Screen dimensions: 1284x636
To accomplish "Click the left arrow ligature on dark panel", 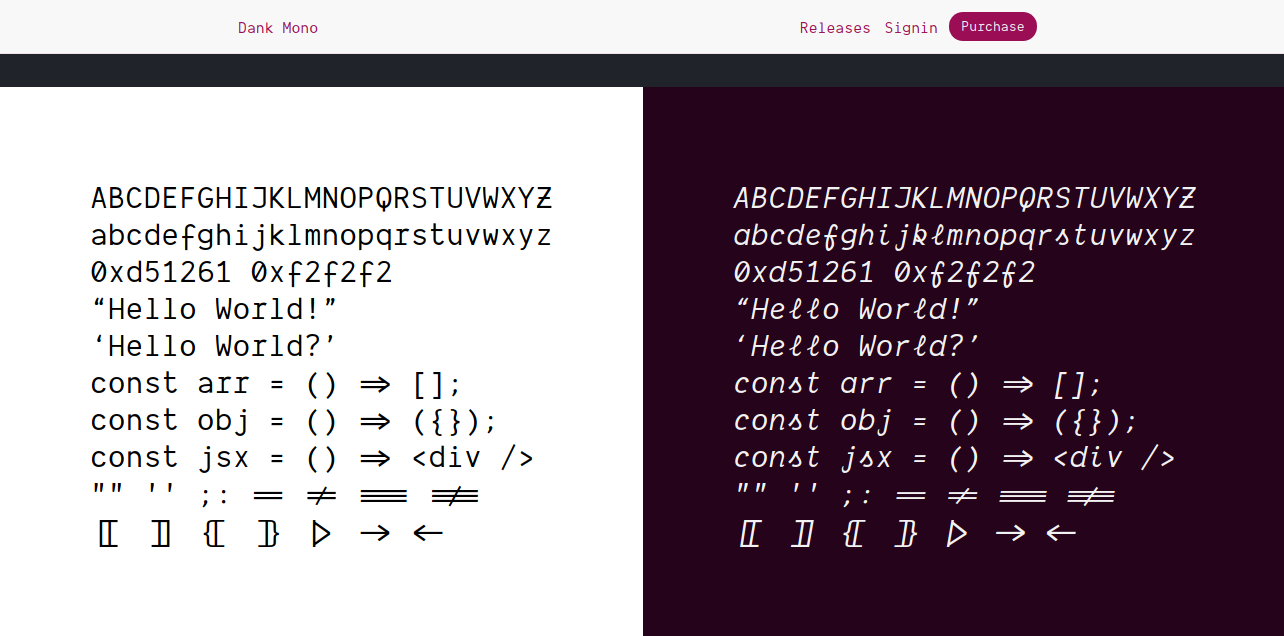I will pyautogui.click(x=1061, y=533).
